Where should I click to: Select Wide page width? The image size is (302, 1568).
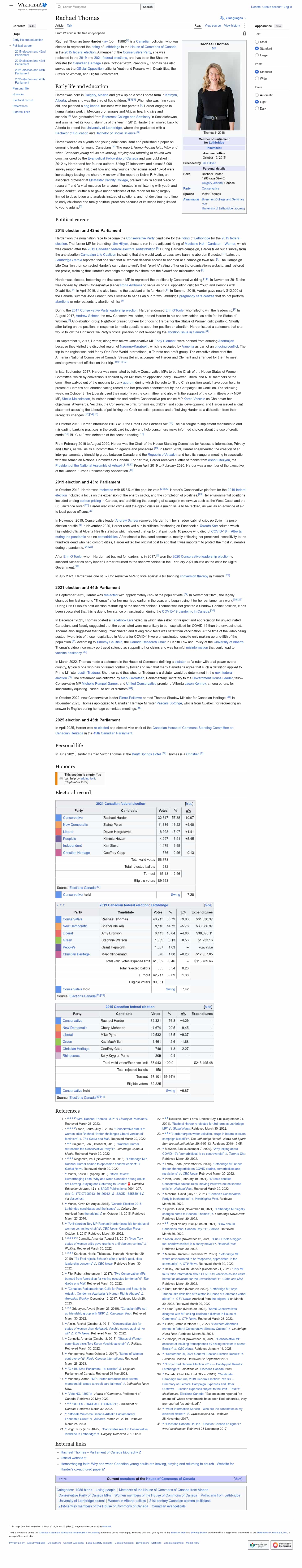point(257,79)
